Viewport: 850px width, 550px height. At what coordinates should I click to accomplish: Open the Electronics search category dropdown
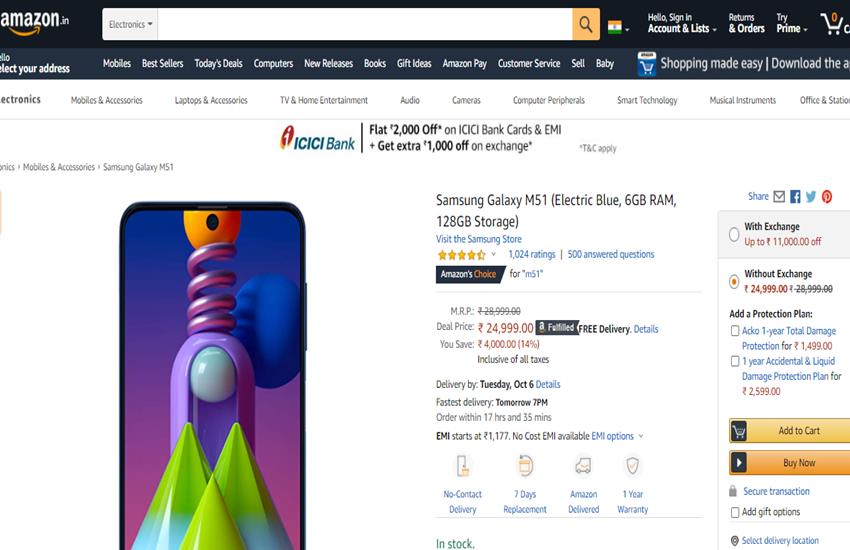click(131, 24)
